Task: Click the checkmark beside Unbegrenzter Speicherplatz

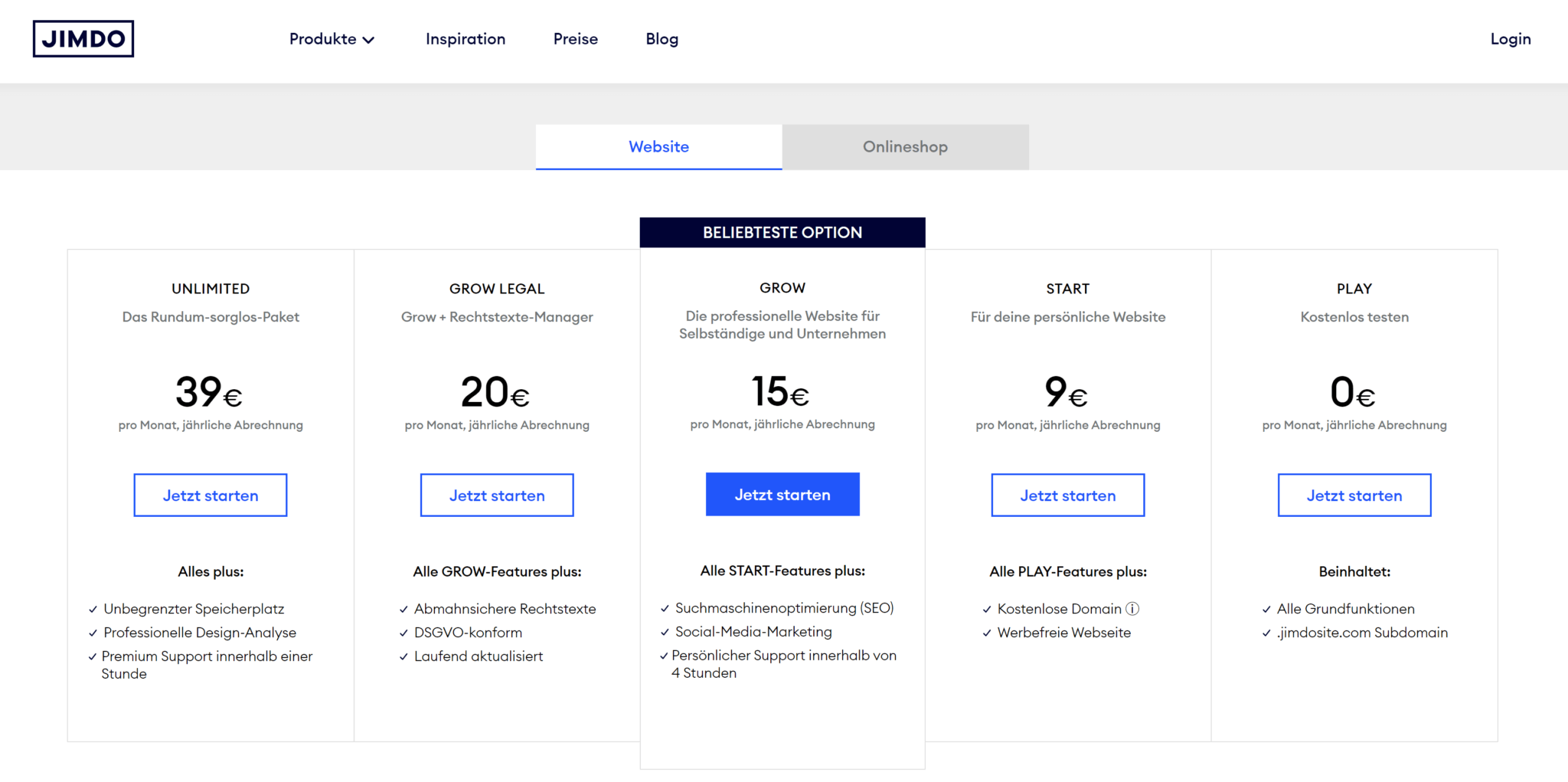Action: click(x=93, y=610)
